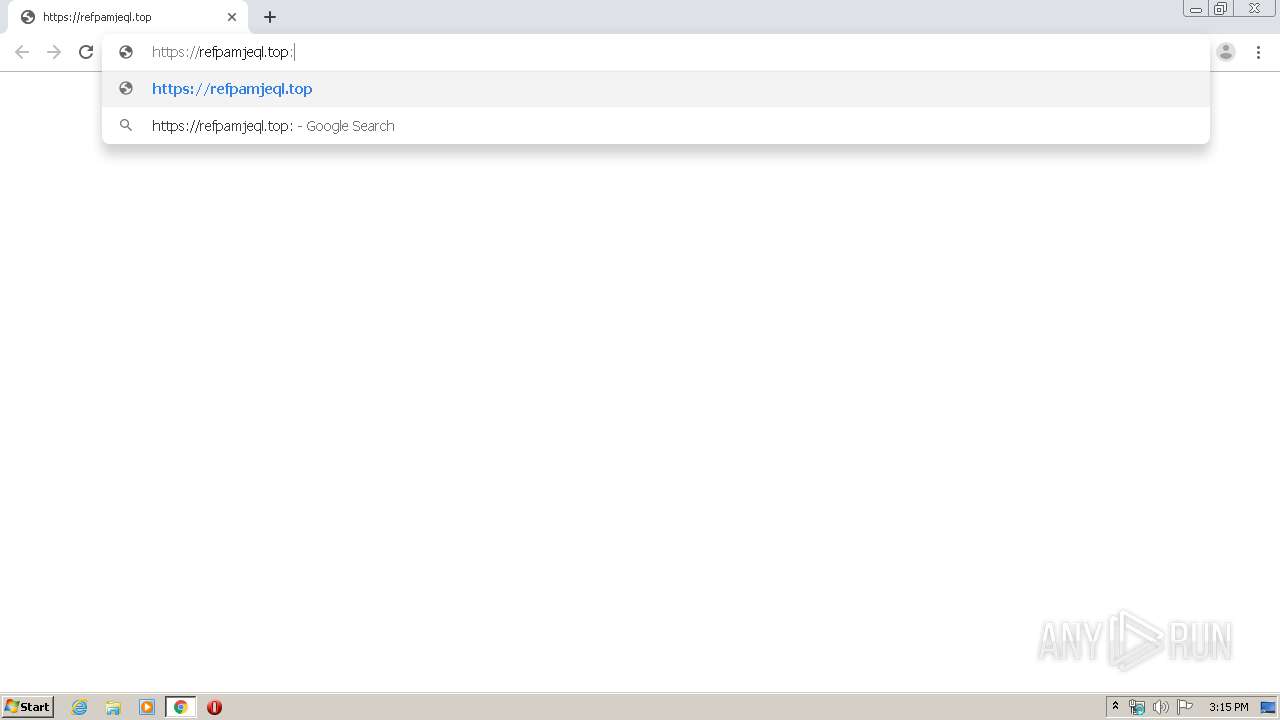
Task: Close the refpamjeql.top tab
Action: 232,17
